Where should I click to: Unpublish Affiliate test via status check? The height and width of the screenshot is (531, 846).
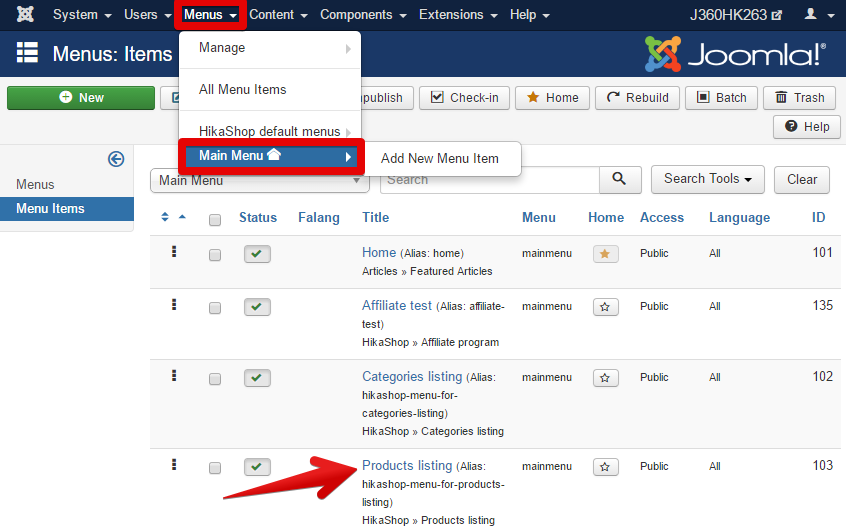(257, 307)
